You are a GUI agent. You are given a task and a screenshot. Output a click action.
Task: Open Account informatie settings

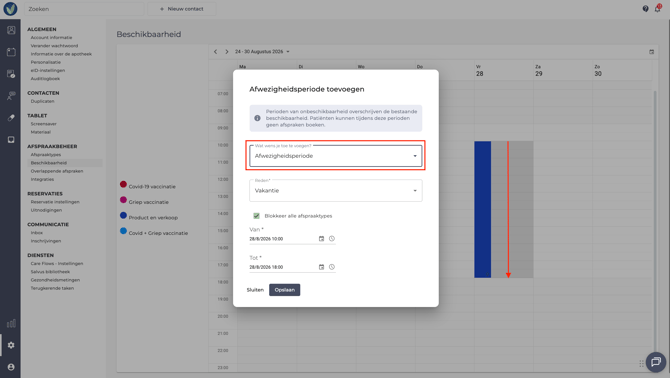51,38
